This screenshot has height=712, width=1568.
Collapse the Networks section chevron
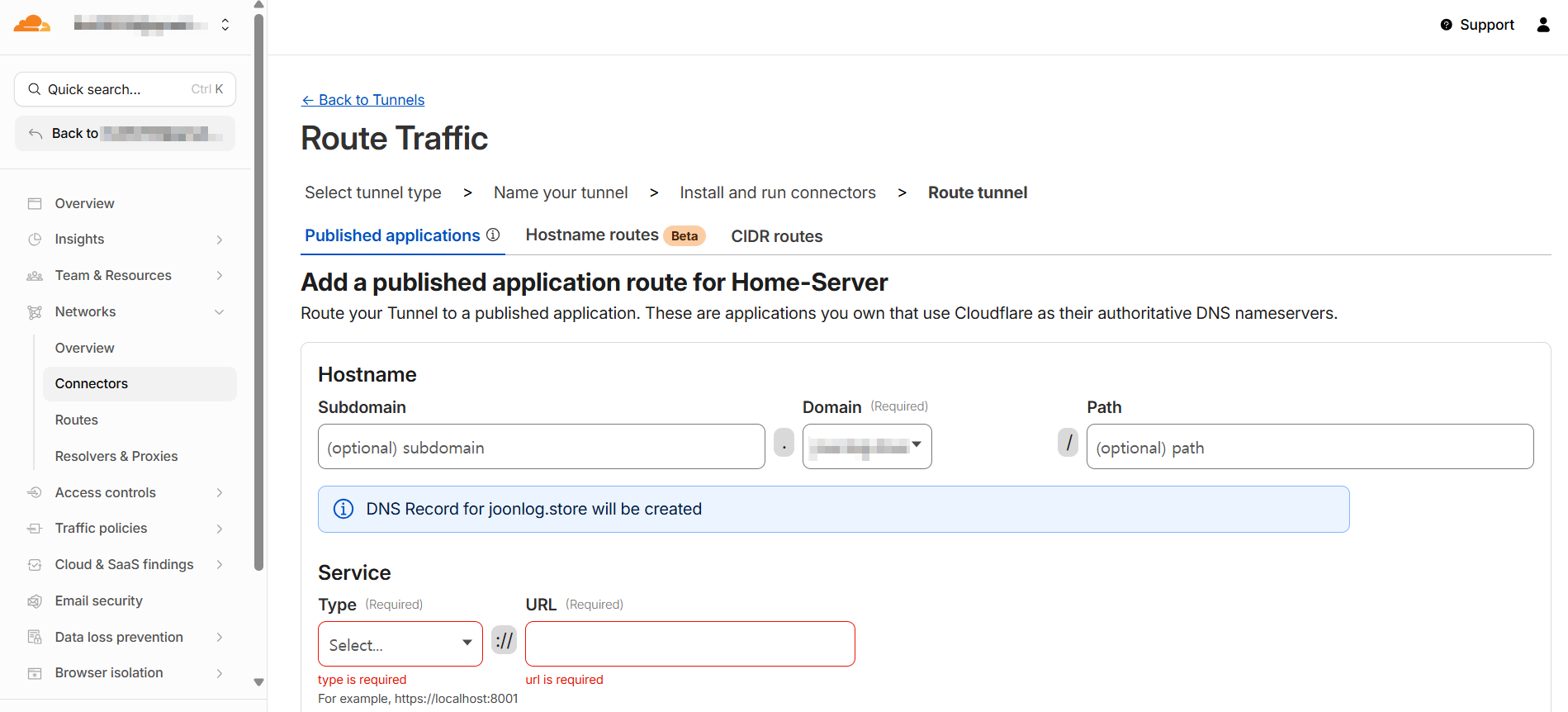[220, 312]
